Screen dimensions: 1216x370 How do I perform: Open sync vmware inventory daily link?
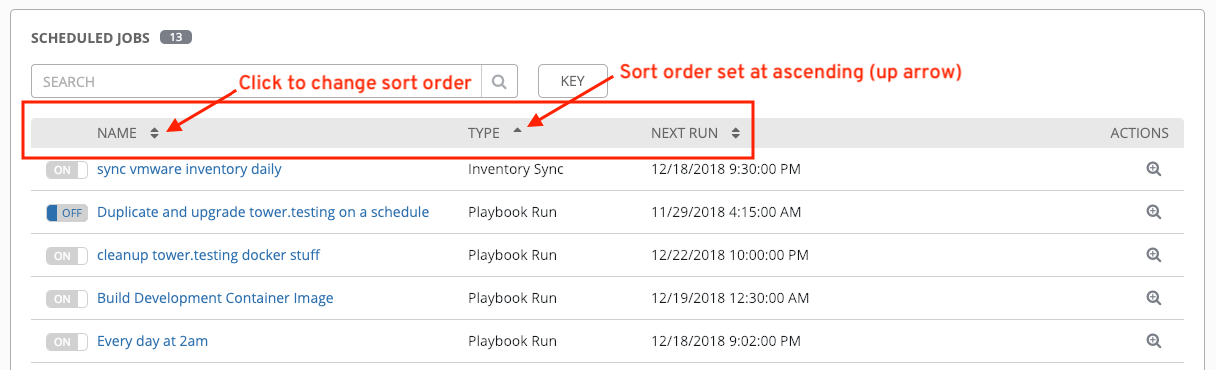click(x=189, y=169)
